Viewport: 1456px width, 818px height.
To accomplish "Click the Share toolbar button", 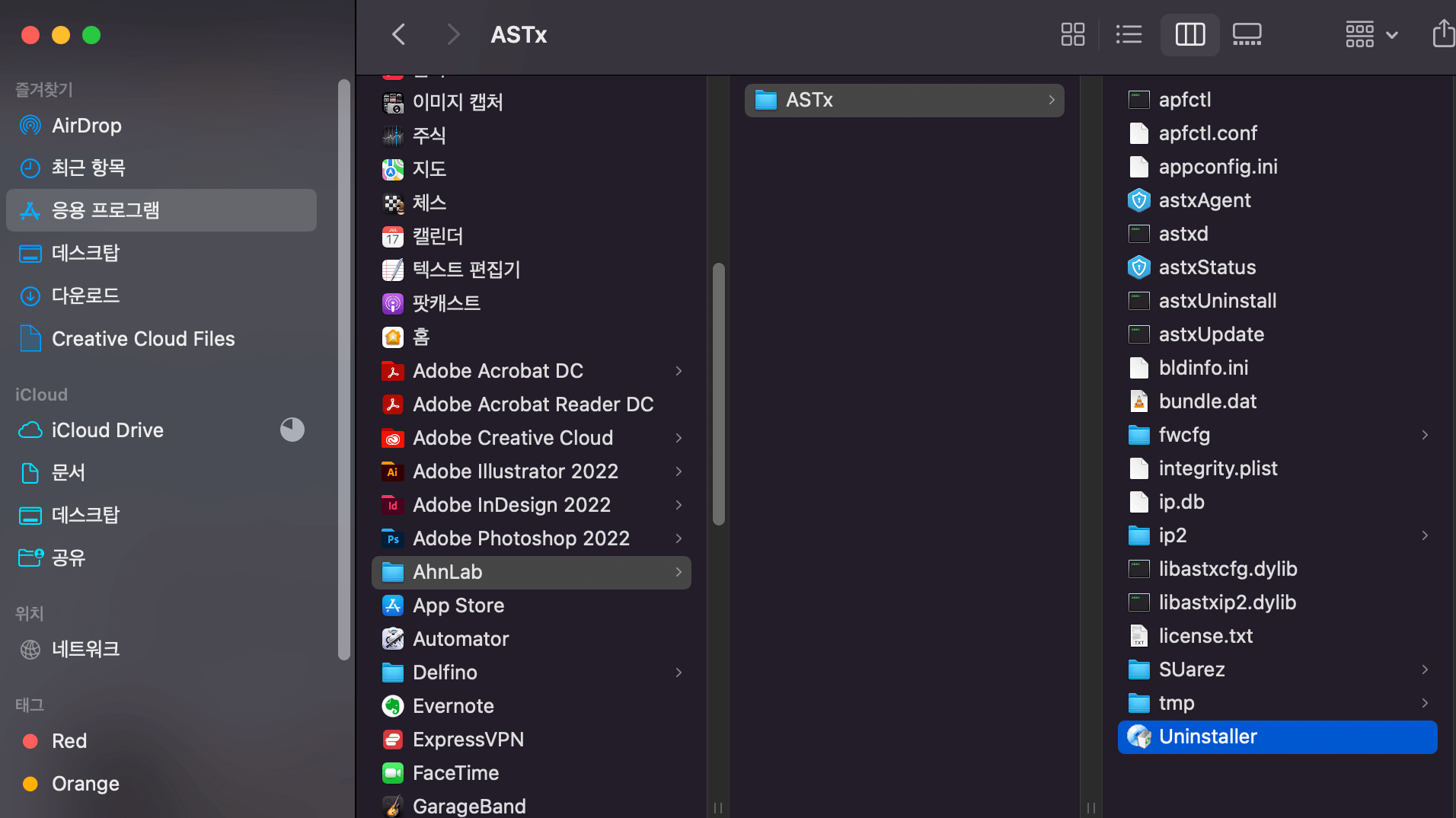I will click(1443, 34).
